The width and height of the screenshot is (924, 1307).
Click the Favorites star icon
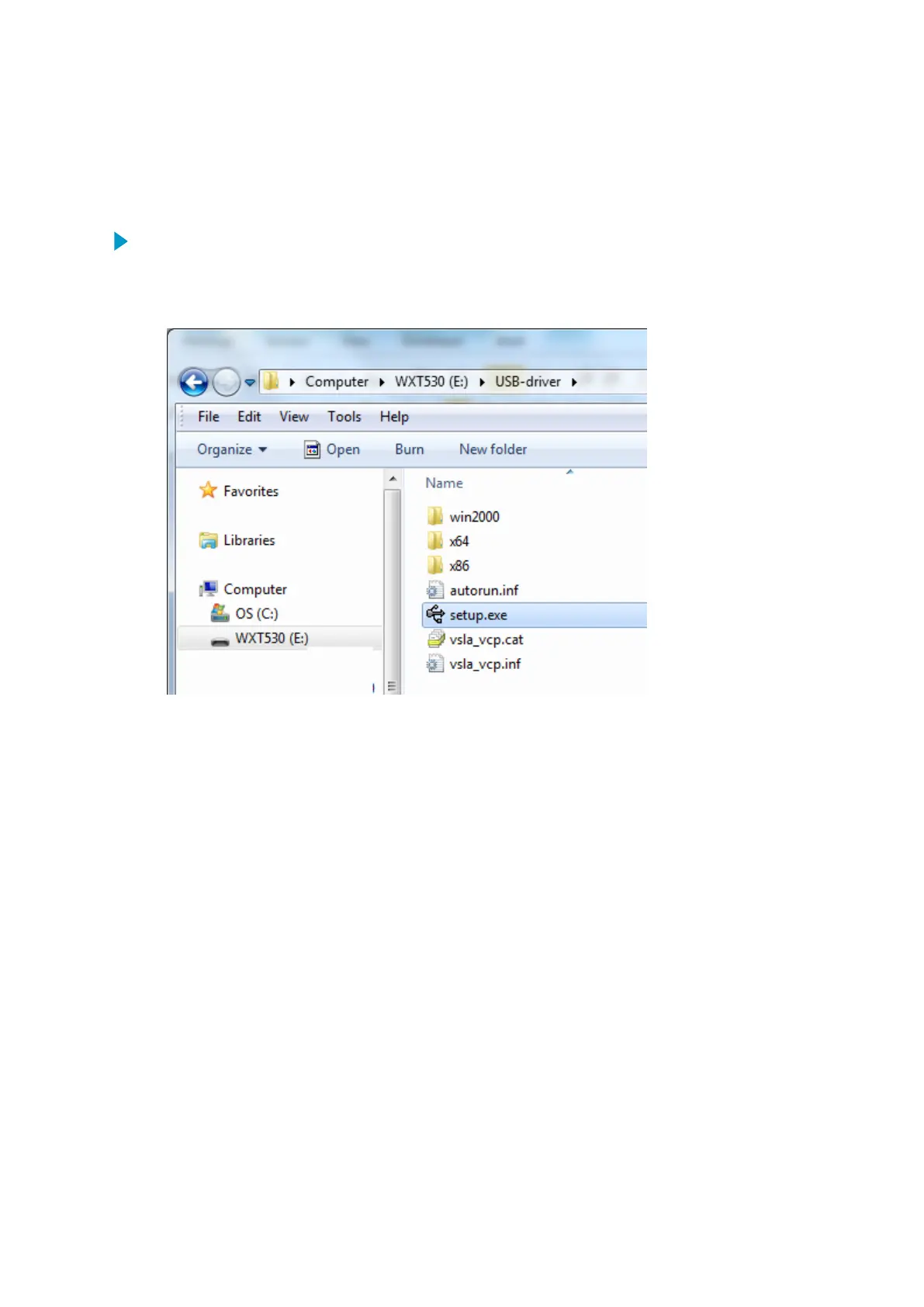(208, 490)
